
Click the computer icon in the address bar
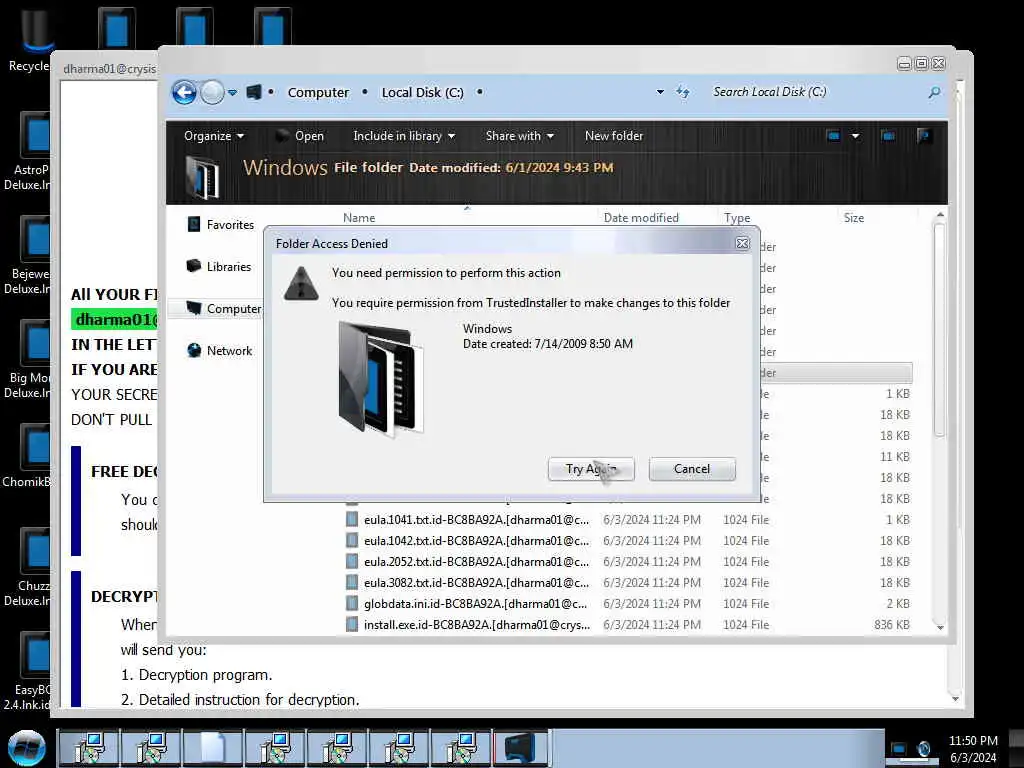254,92
